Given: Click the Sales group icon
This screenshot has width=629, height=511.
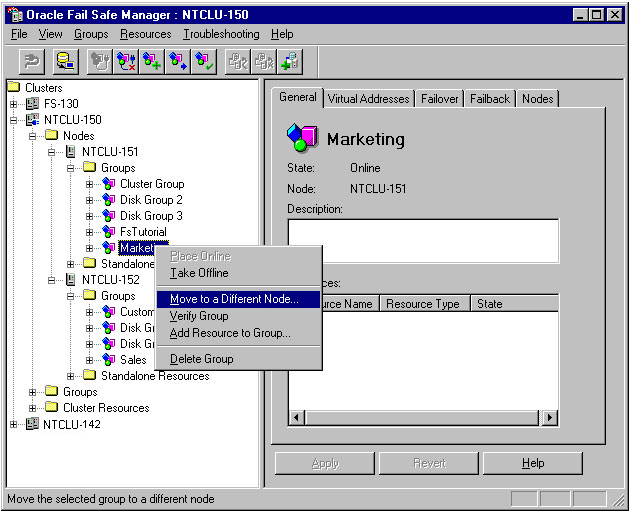Looking at the screenshot, I should pyautogui.click(x=108, y=360).
